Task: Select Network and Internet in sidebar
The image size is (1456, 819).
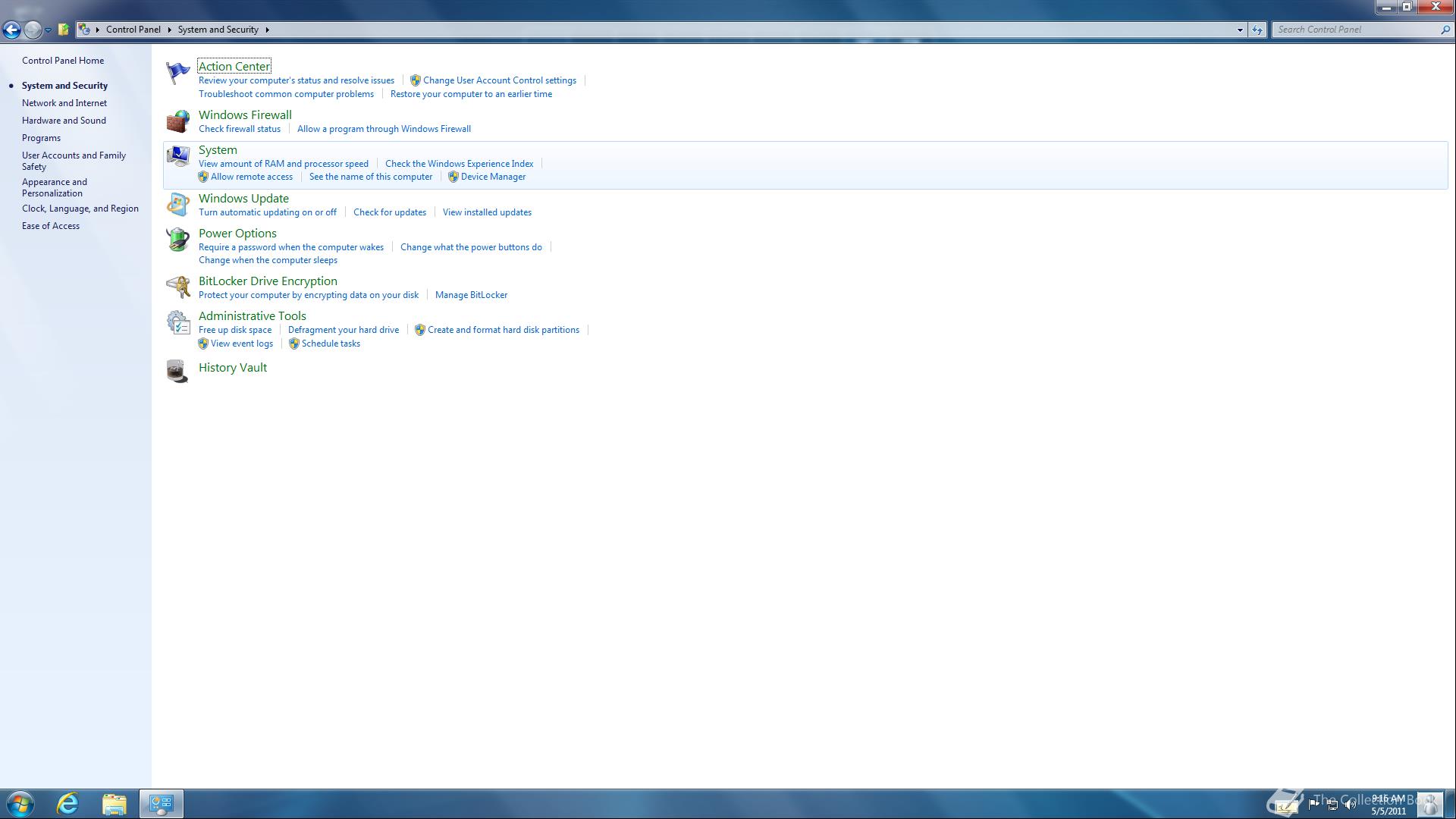Action: click(64, 103)
